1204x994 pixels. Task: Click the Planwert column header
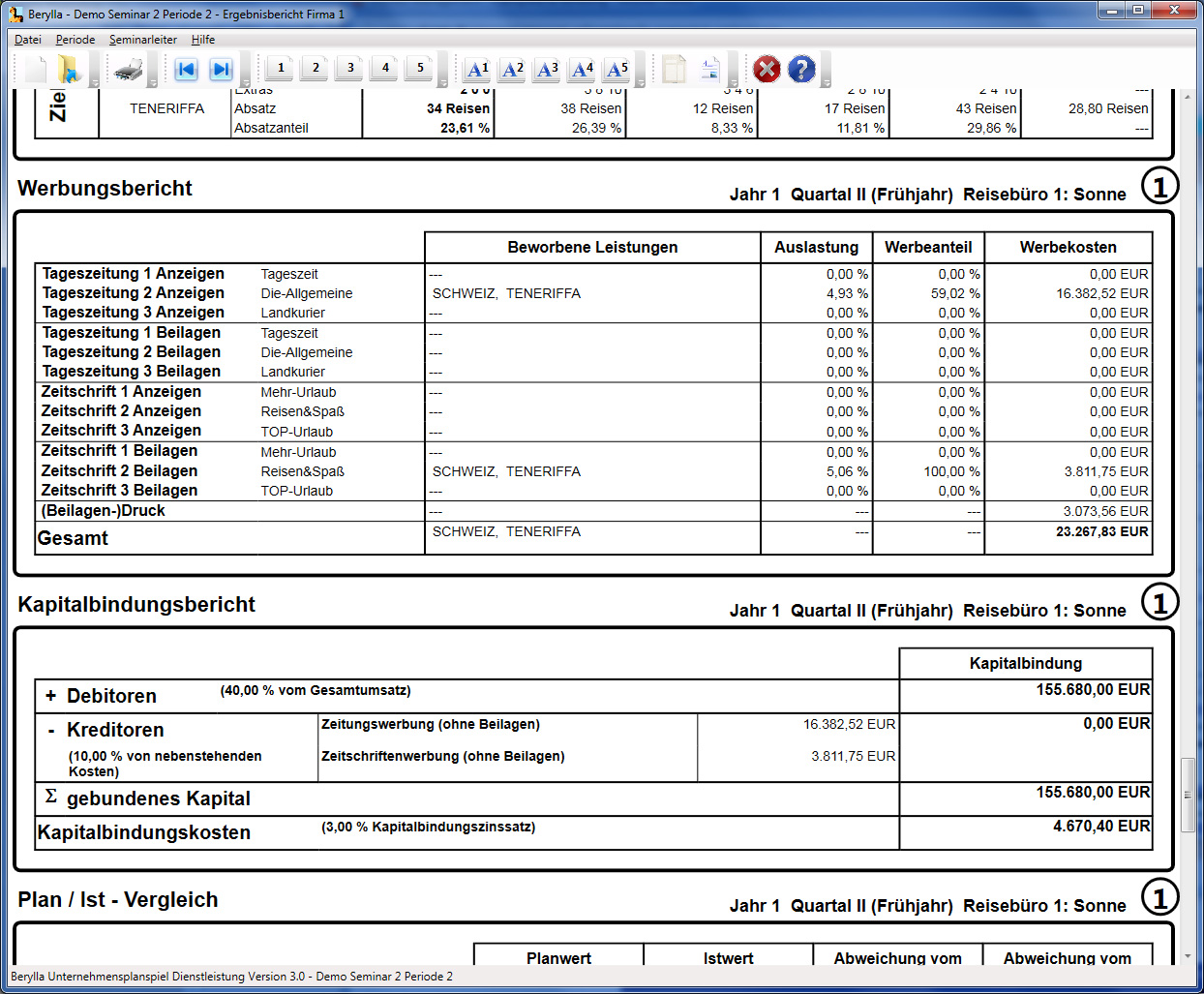pyautogui.click(x=558, y=958)
